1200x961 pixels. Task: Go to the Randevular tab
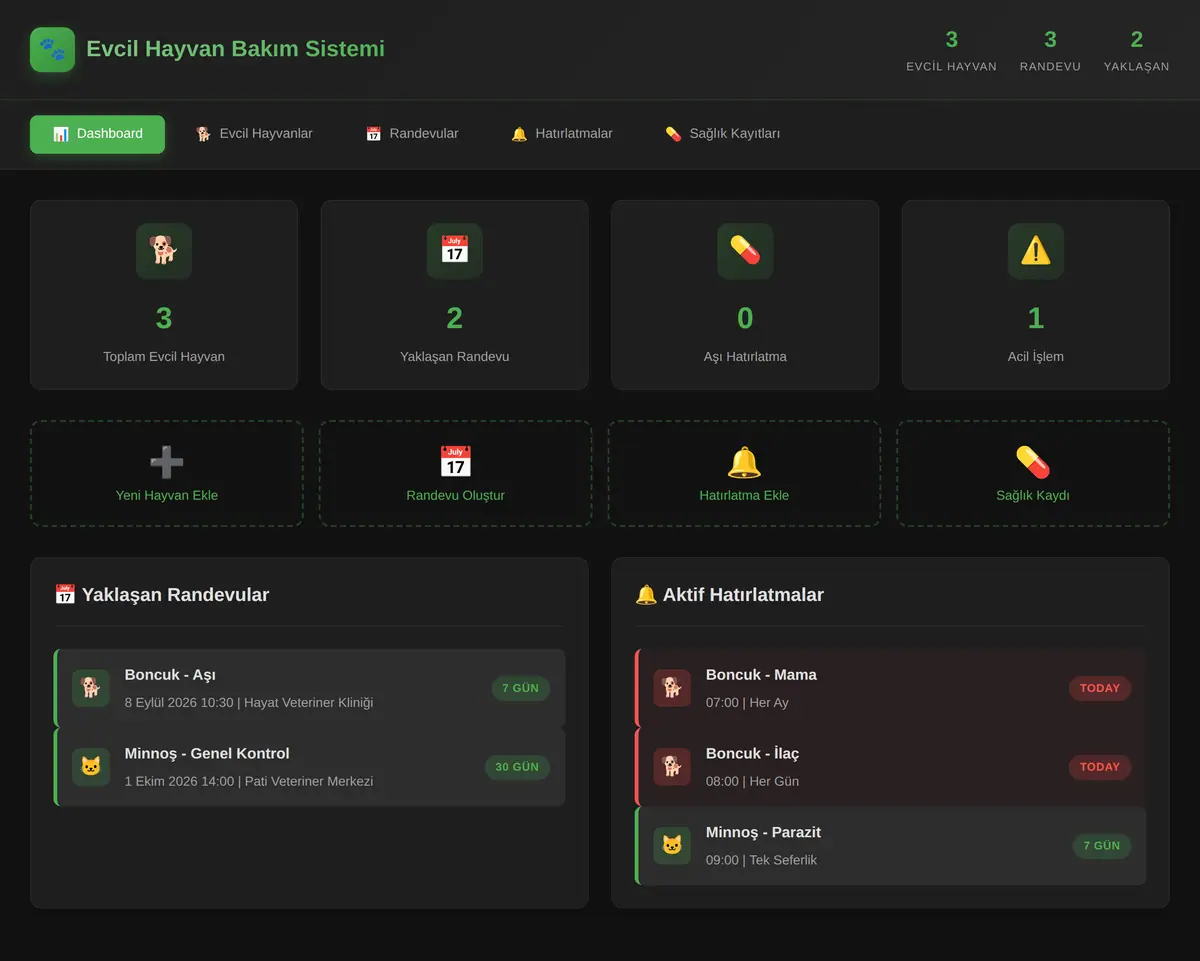point(412,134)
